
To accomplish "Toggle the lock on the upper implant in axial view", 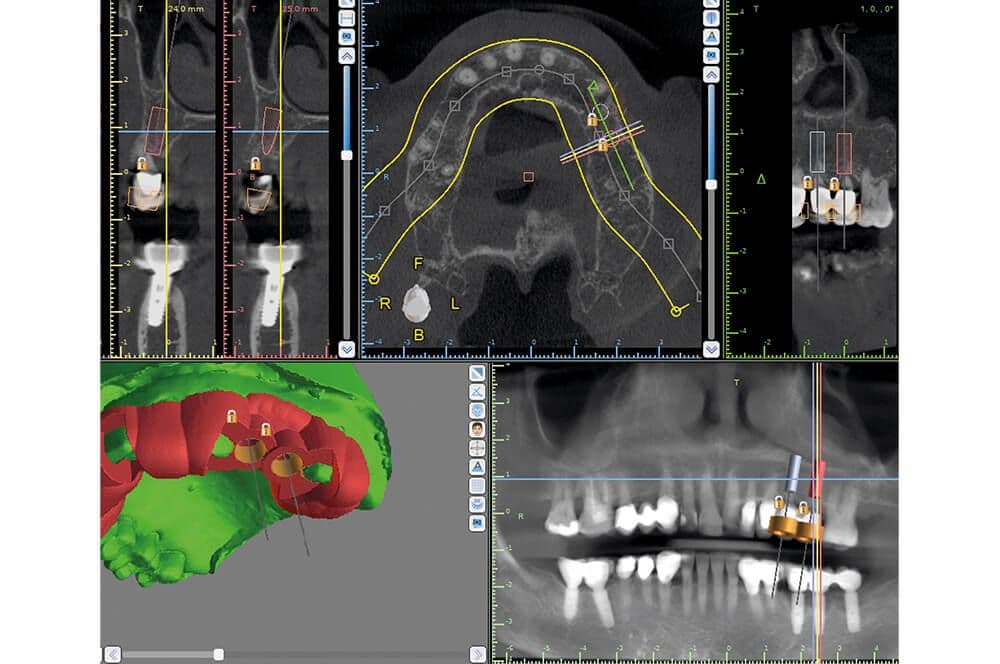I will (x=592, y=119).
